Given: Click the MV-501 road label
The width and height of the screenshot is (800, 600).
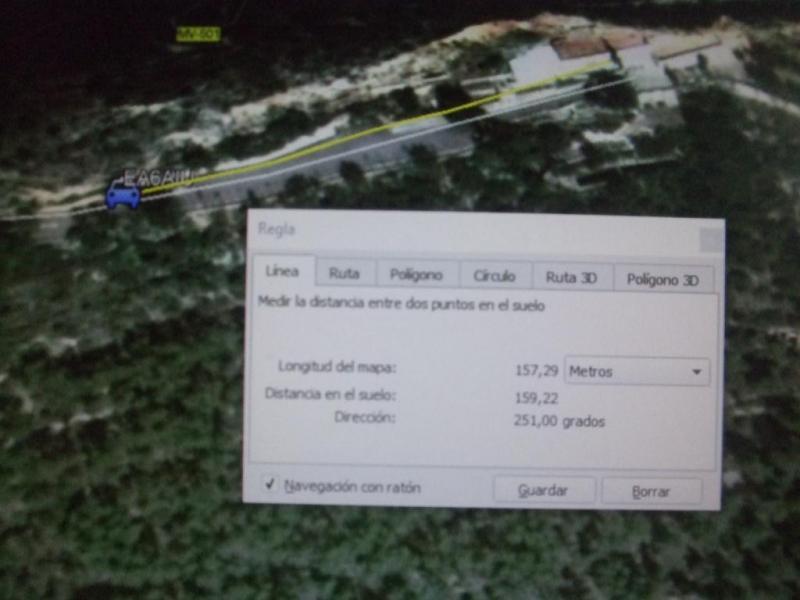Looking at the screenshot, I should (x=197, y=34).
